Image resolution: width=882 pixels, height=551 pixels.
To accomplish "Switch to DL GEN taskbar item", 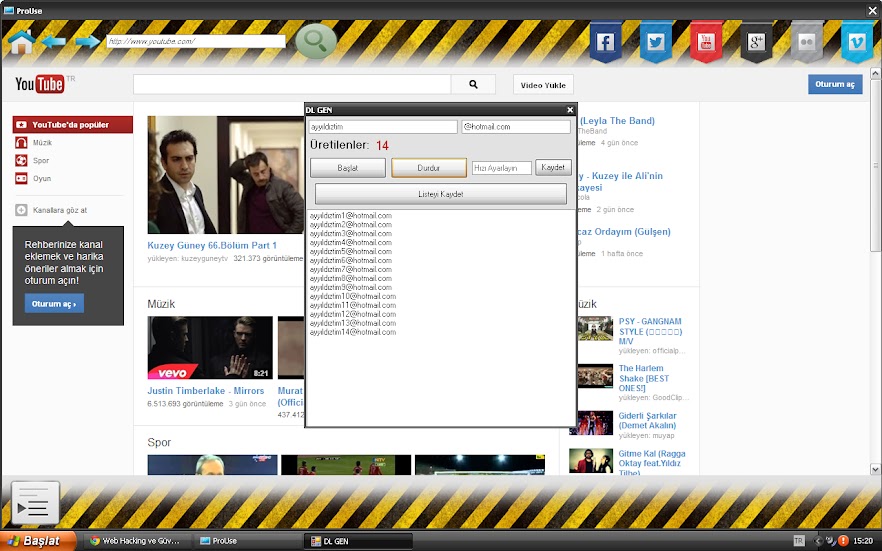I will (359, 541).
